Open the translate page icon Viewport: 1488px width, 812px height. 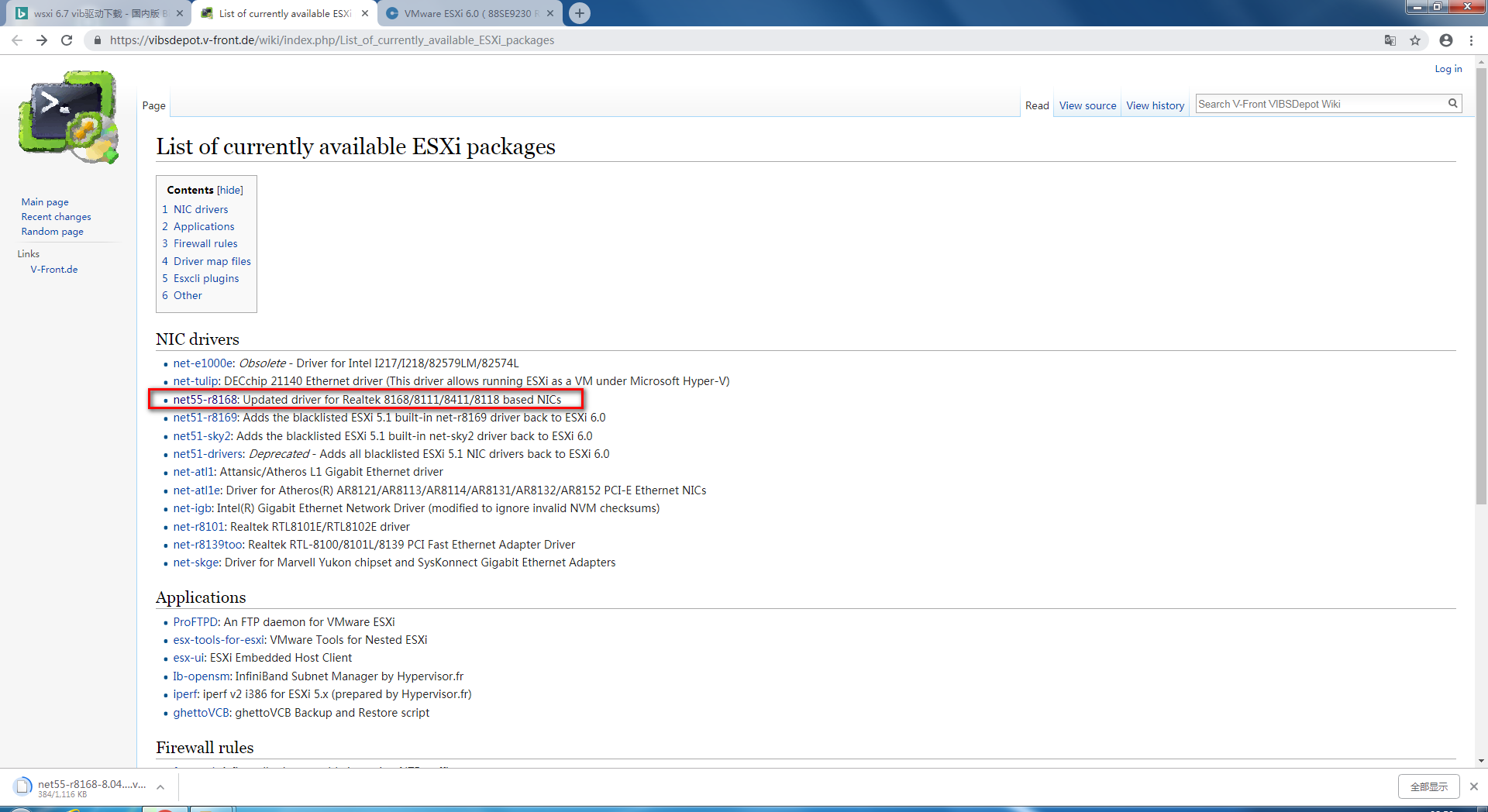(x=1390, y=40)
